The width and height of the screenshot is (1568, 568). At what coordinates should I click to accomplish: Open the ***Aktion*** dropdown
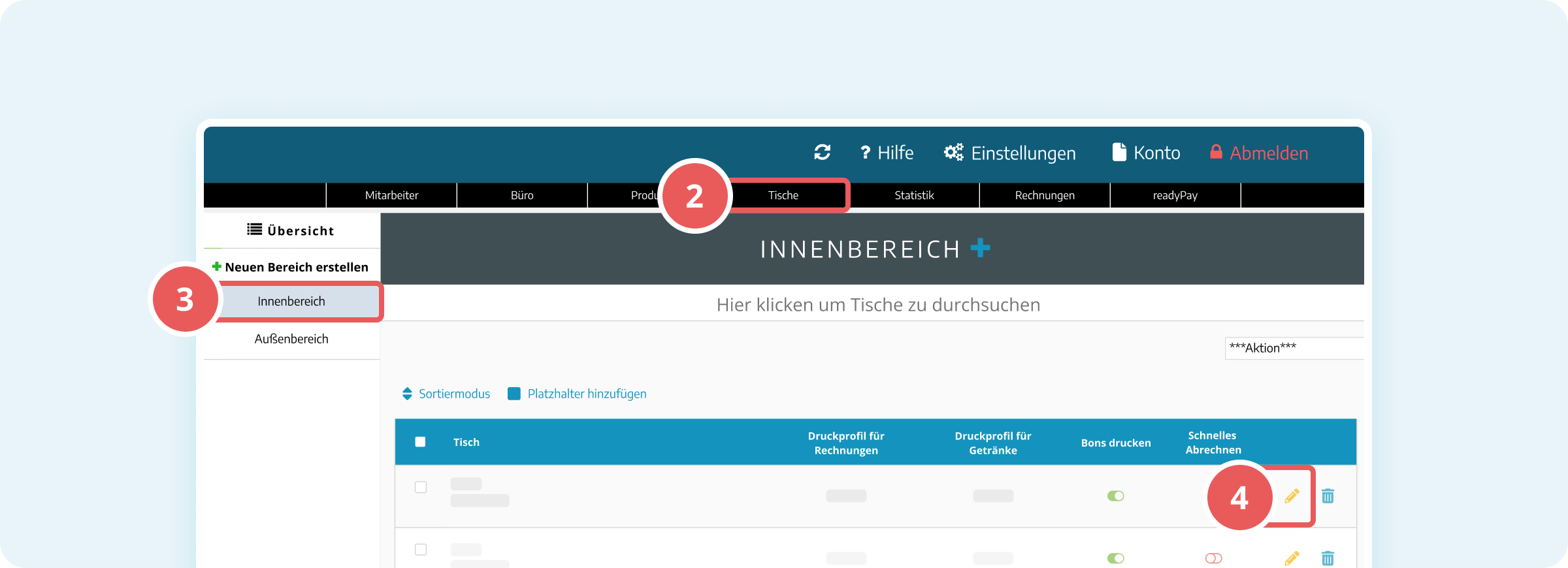click(x=1294, y=348)
